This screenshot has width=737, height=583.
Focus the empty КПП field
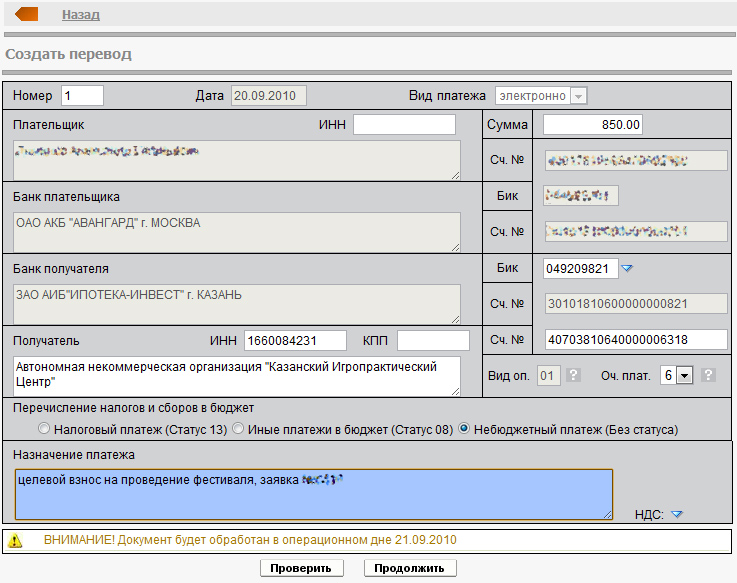(x=433, y=341)
